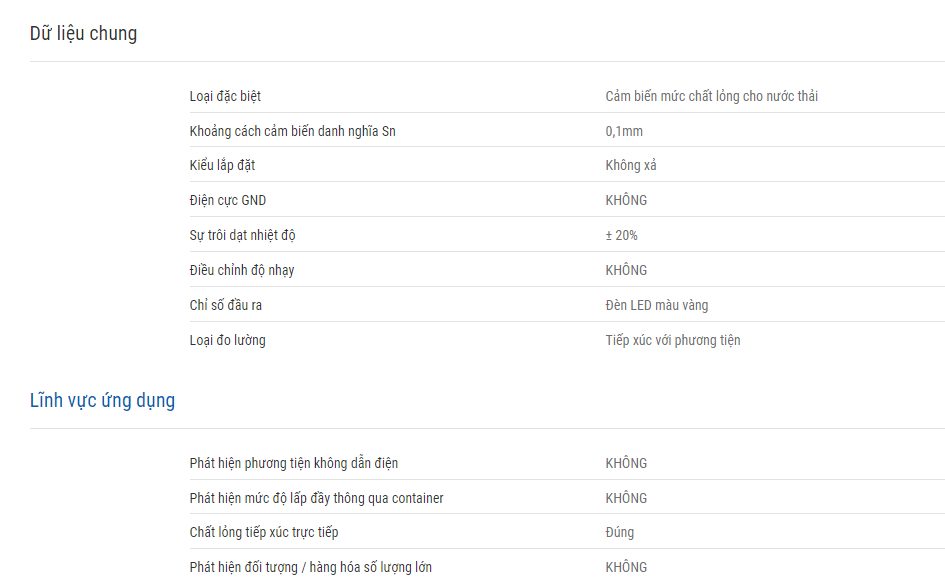The image size is (945, 582).
Task: Select the 'Loại đặc biệt' row label
Action: [225, 96]
